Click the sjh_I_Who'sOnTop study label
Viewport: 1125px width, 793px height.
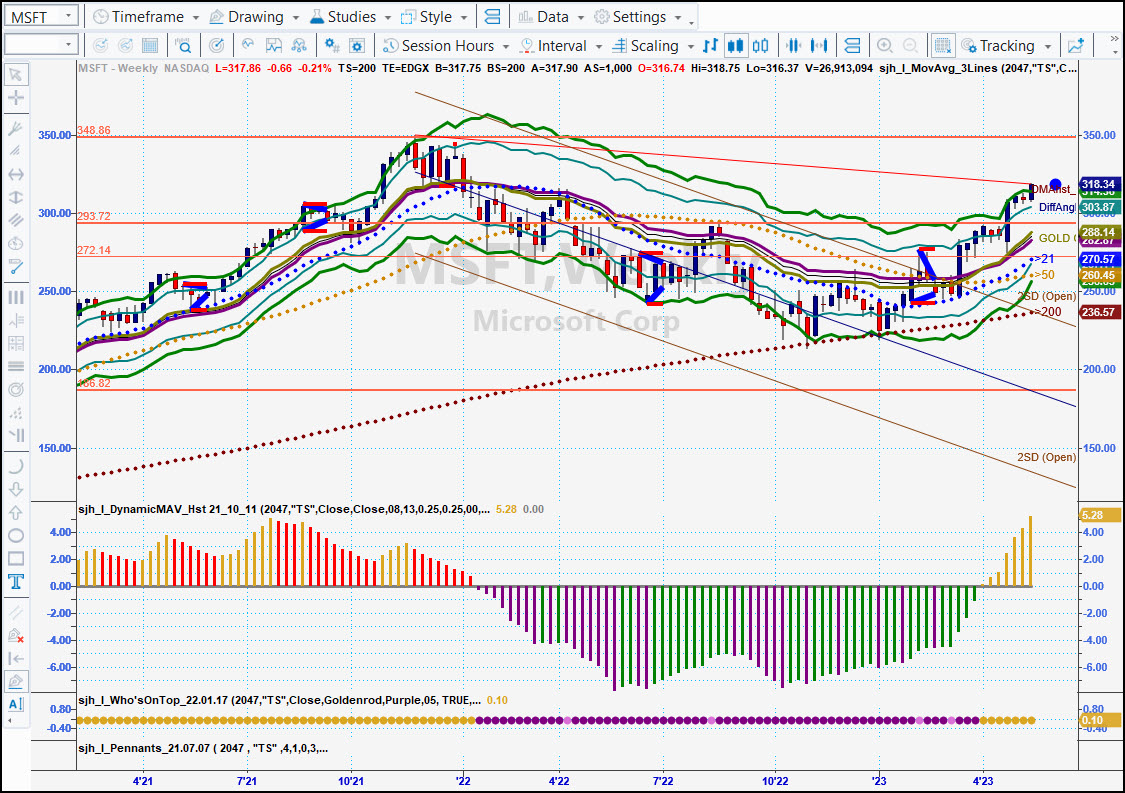pyautogui.click(x=279, y=700)
